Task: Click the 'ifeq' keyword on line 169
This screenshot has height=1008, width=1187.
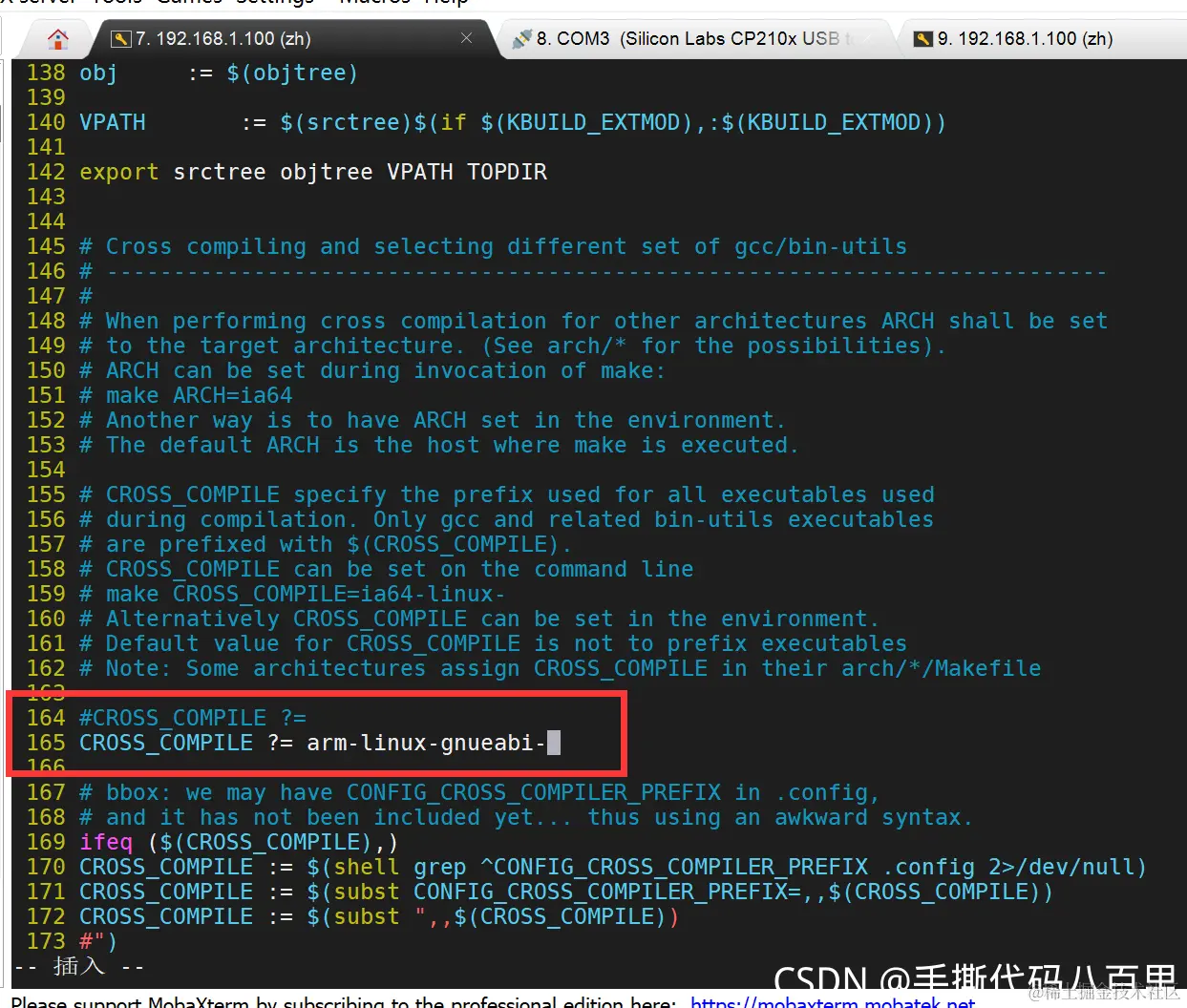Action: pos(106,843)
